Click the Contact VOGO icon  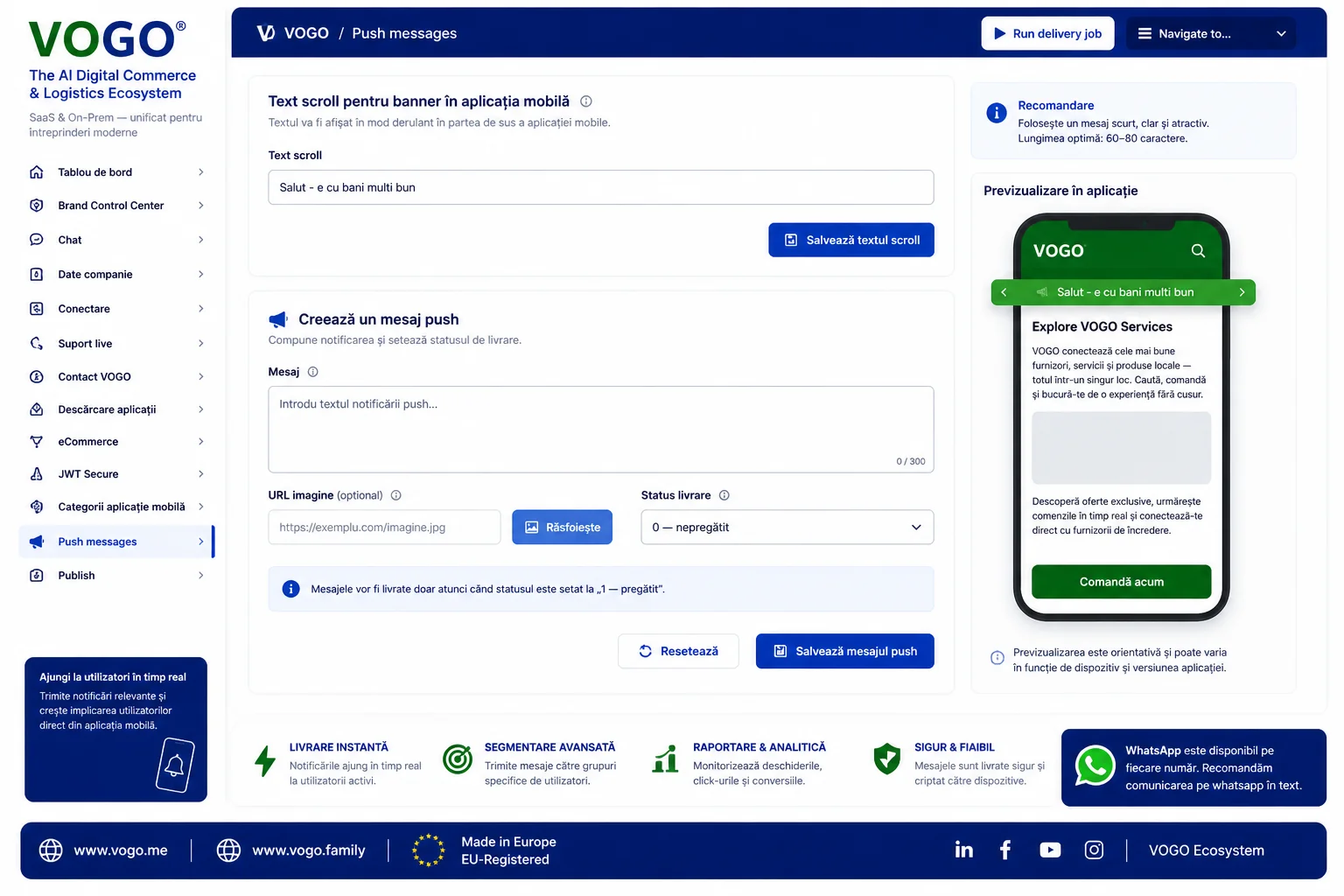pos(37,377)
